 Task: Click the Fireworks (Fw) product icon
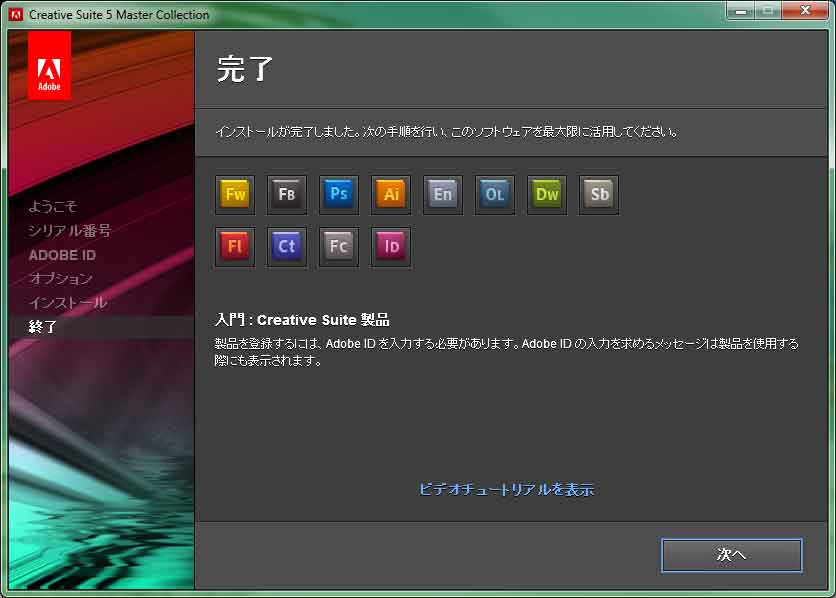pyautogui.click(x=235, y=195)
